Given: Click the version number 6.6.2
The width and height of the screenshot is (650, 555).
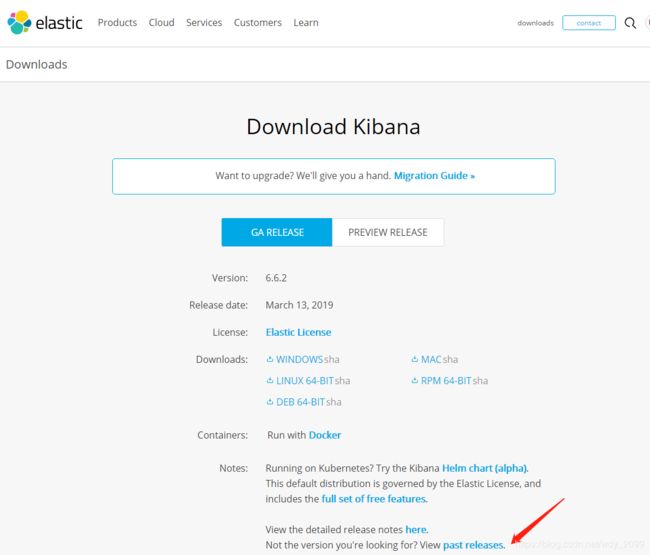Looking at the screenshot, I should (x=276, y=278).
